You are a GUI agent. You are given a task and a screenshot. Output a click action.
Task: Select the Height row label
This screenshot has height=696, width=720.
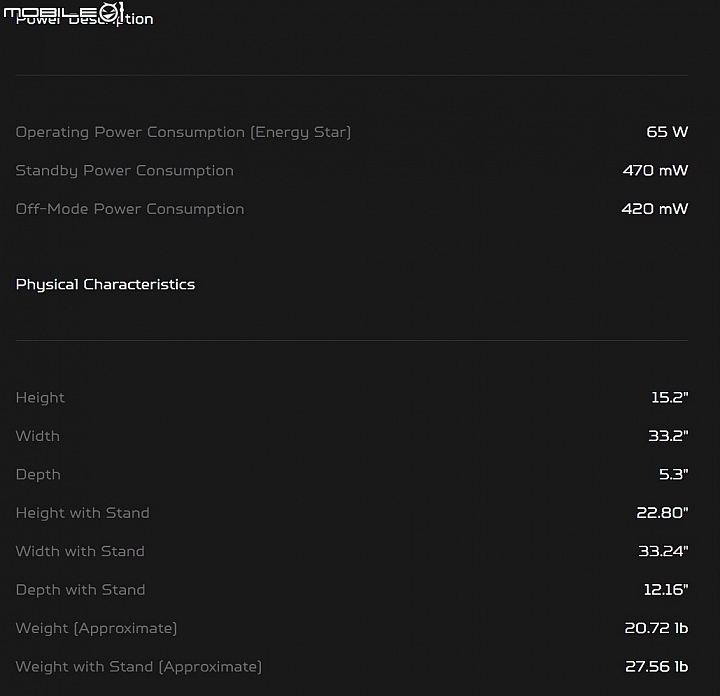(x=40, y=398)
